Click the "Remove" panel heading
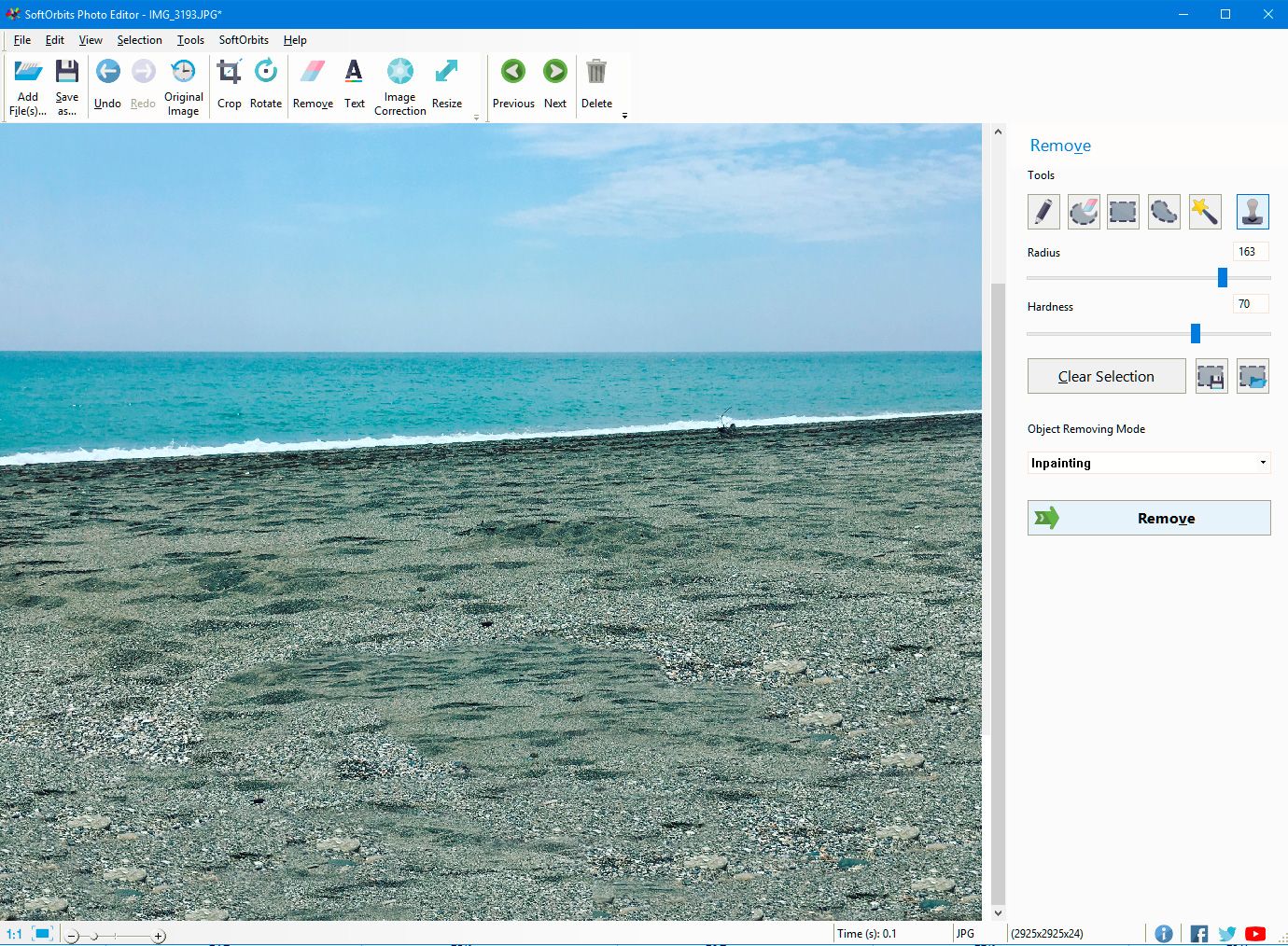Viewport: 1288px width, 946px height. (x=1060, y=146)
